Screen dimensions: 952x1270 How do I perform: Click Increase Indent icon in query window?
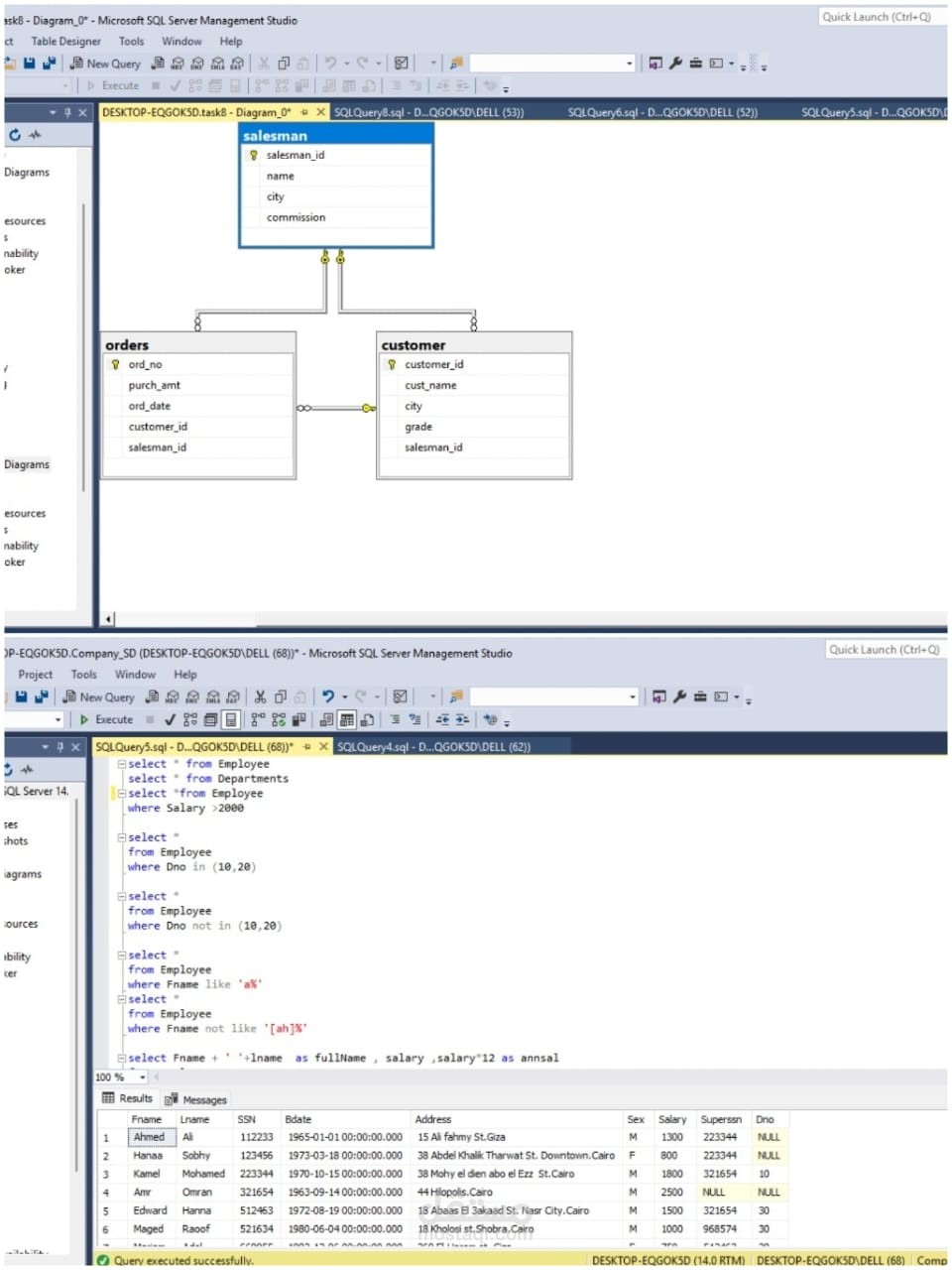(463, 719)
